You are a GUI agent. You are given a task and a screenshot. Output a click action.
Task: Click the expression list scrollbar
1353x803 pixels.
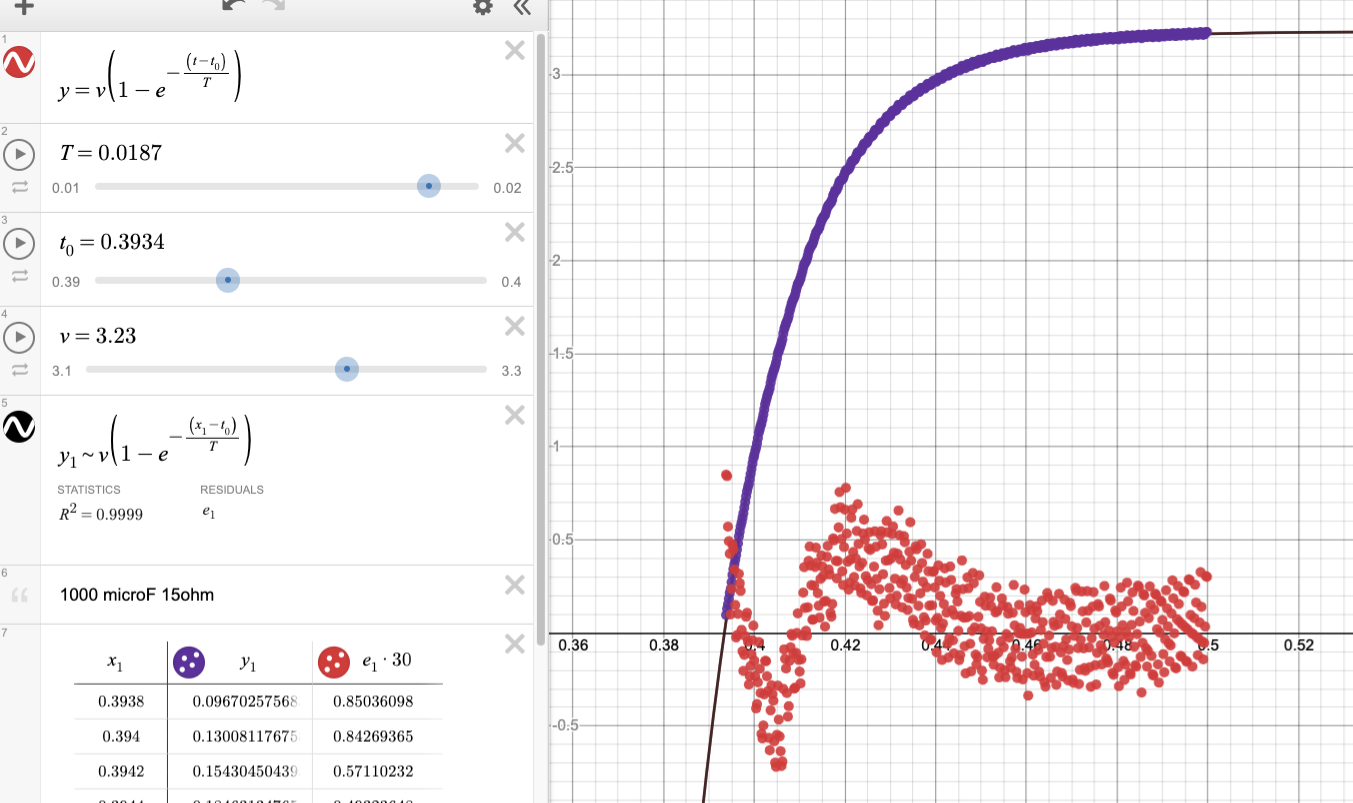[542, 338]
